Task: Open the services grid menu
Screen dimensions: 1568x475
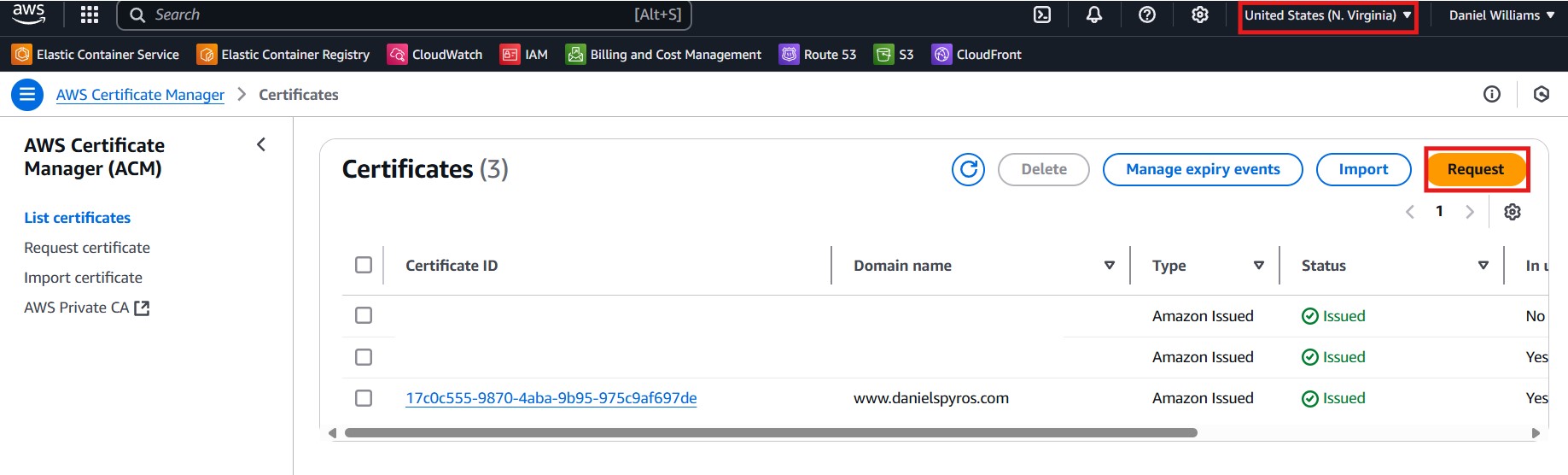Action: (x=90, y=15)
